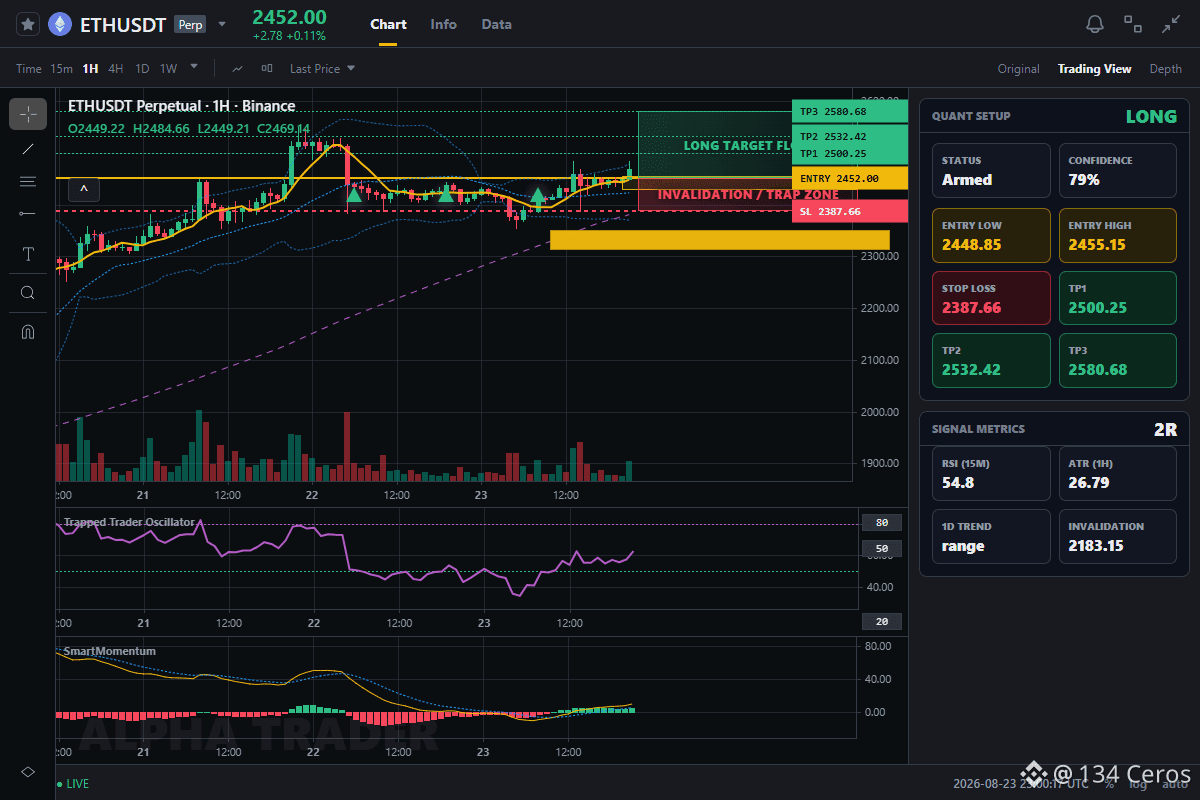Switch to Trading View chart
The image size is (1200, 800).
tap(1095, 69)
